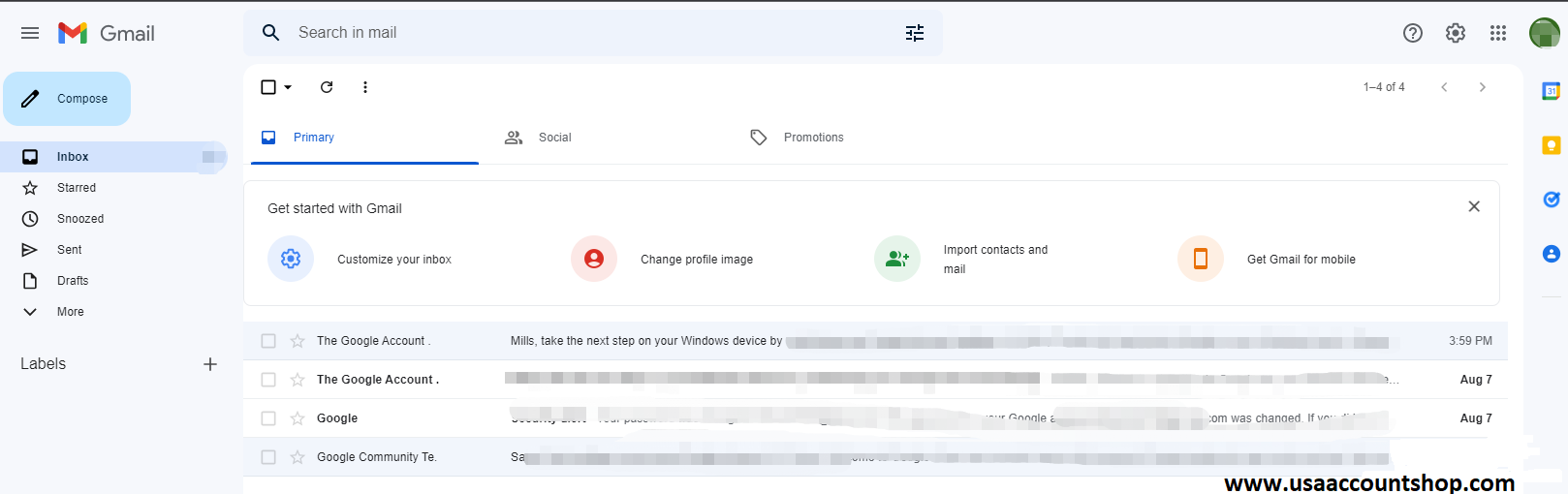Show search options filter icon

[915, 33]
